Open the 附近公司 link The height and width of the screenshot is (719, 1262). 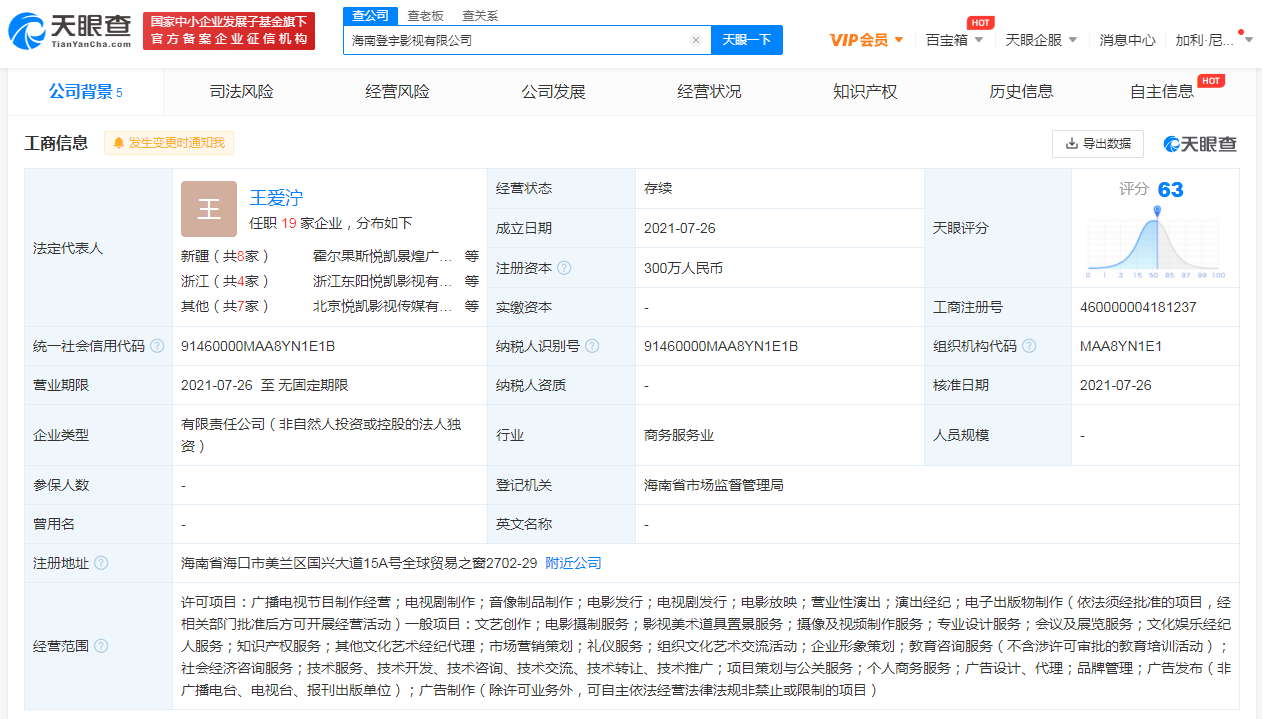(x=573, y=563)
